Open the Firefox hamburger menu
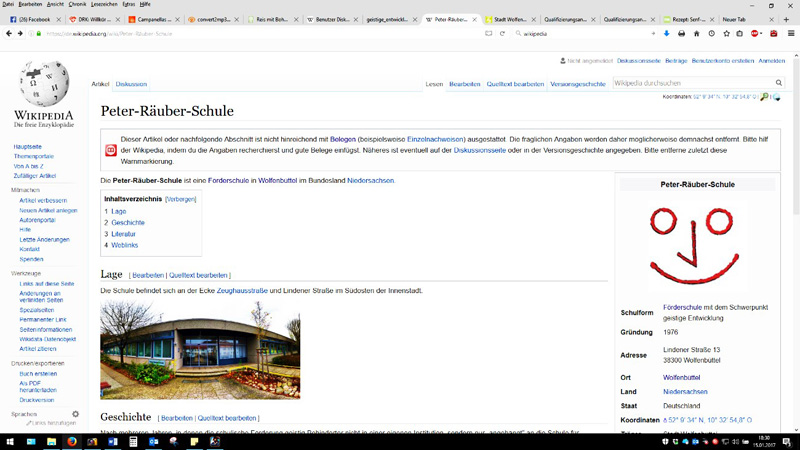This screenshot has width=800, height=450. point(790,33)
